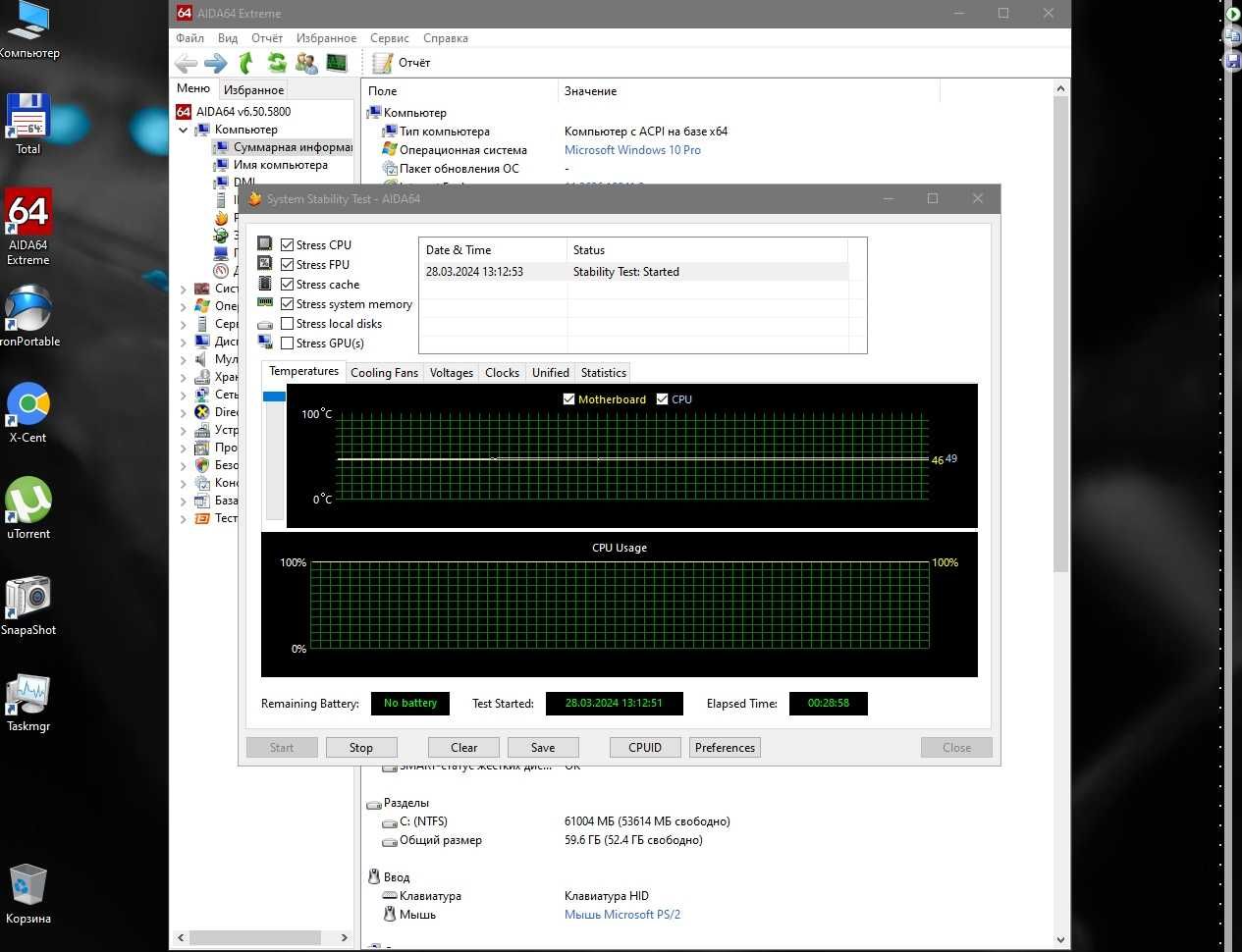Click the Forward arrow in AIDA64 toolbar
Screen dimensions: 1242x952
point(216,63)
